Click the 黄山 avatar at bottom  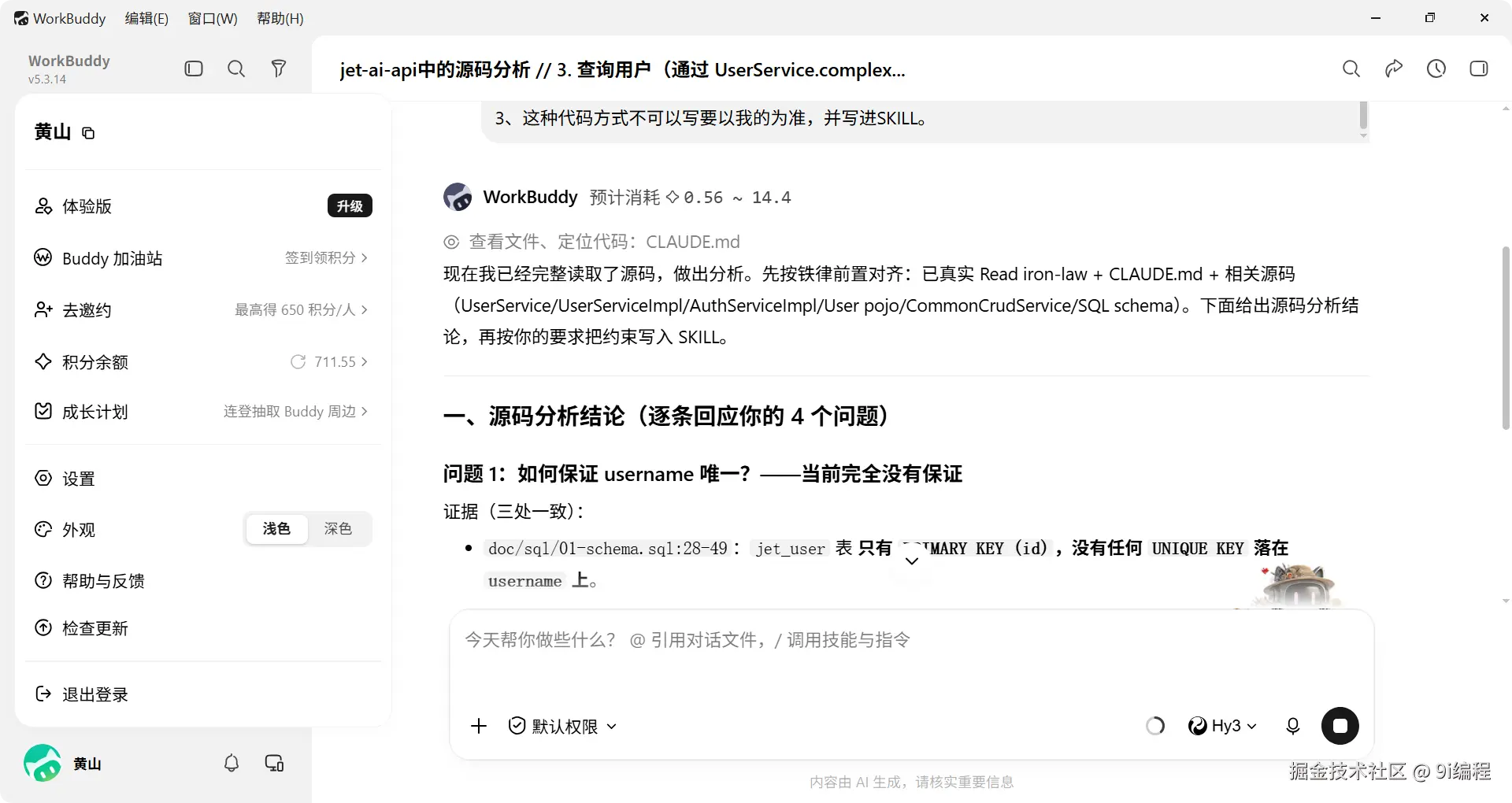pyautogui.click(x=43, y=763)
